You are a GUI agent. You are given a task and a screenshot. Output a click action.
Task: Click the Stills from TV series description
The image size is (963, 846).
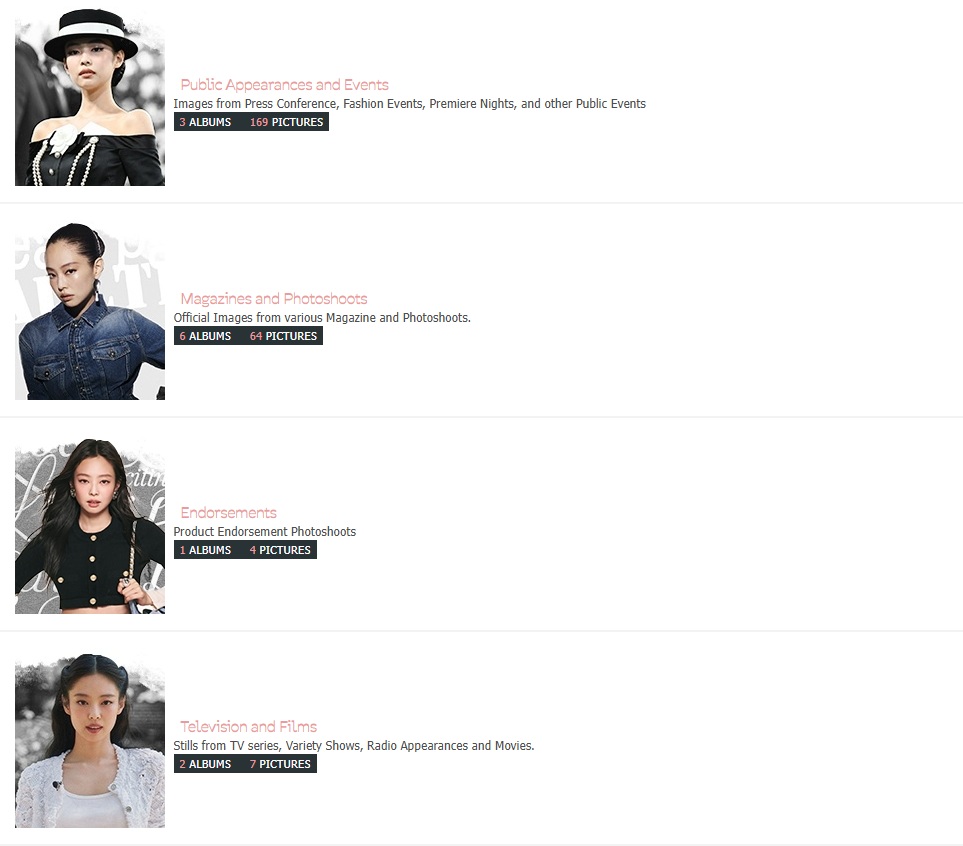click(x=354, y=745)
